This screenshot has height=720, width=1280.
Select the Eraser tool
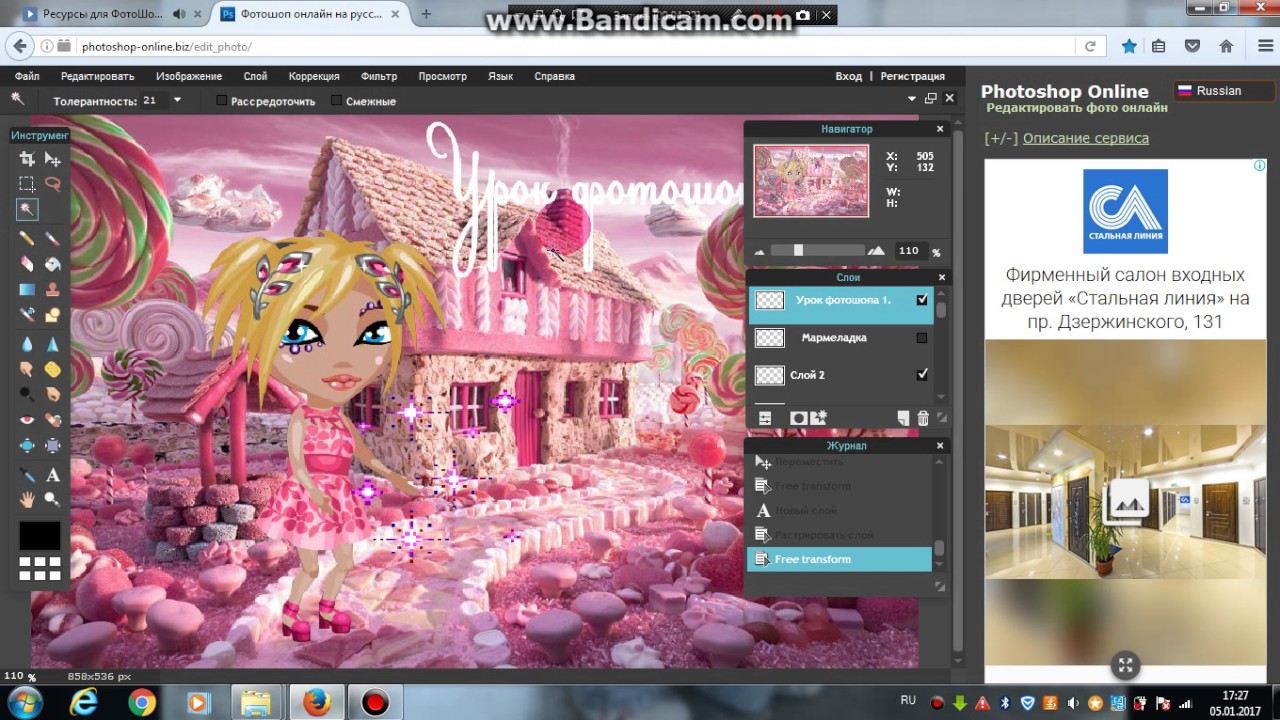[27, 264]
